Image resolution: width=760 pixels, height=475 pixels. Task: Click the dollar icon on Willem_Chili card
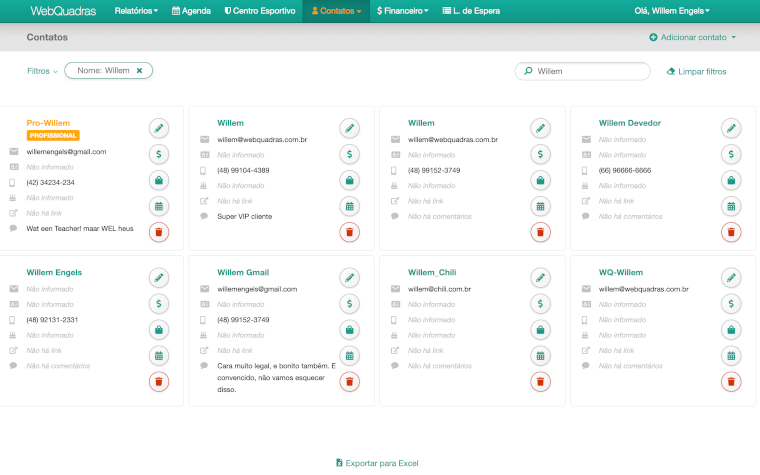(x=540, y=303)
